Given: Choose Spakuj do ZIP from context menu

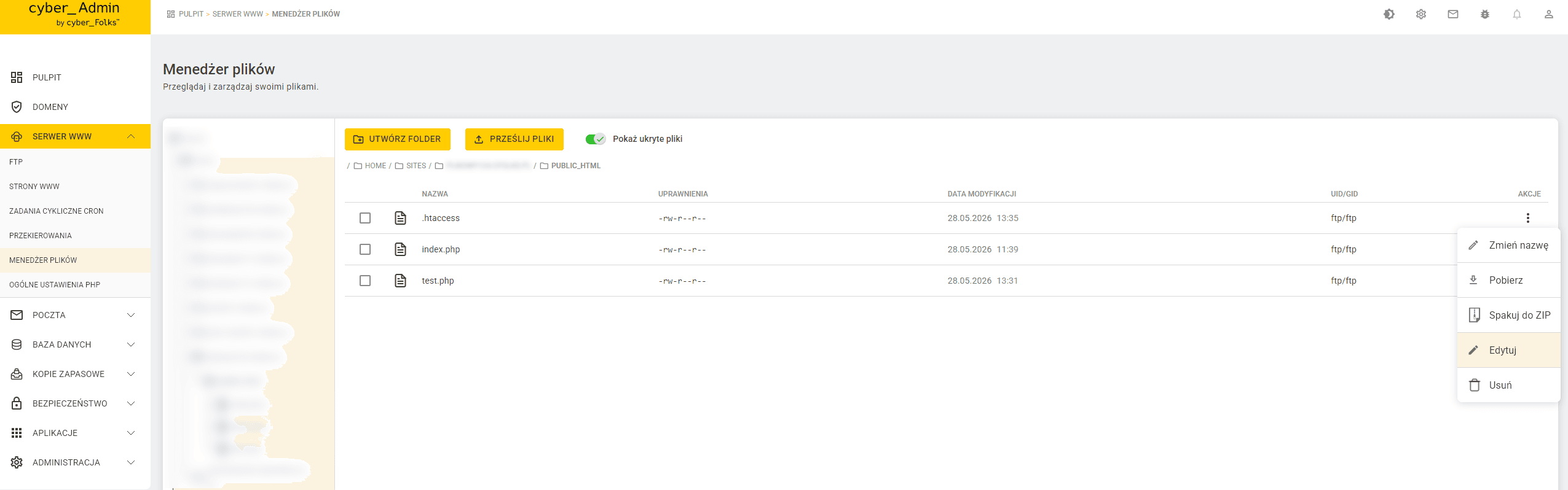Looking at the screenshot, I should coord(1509,315).
